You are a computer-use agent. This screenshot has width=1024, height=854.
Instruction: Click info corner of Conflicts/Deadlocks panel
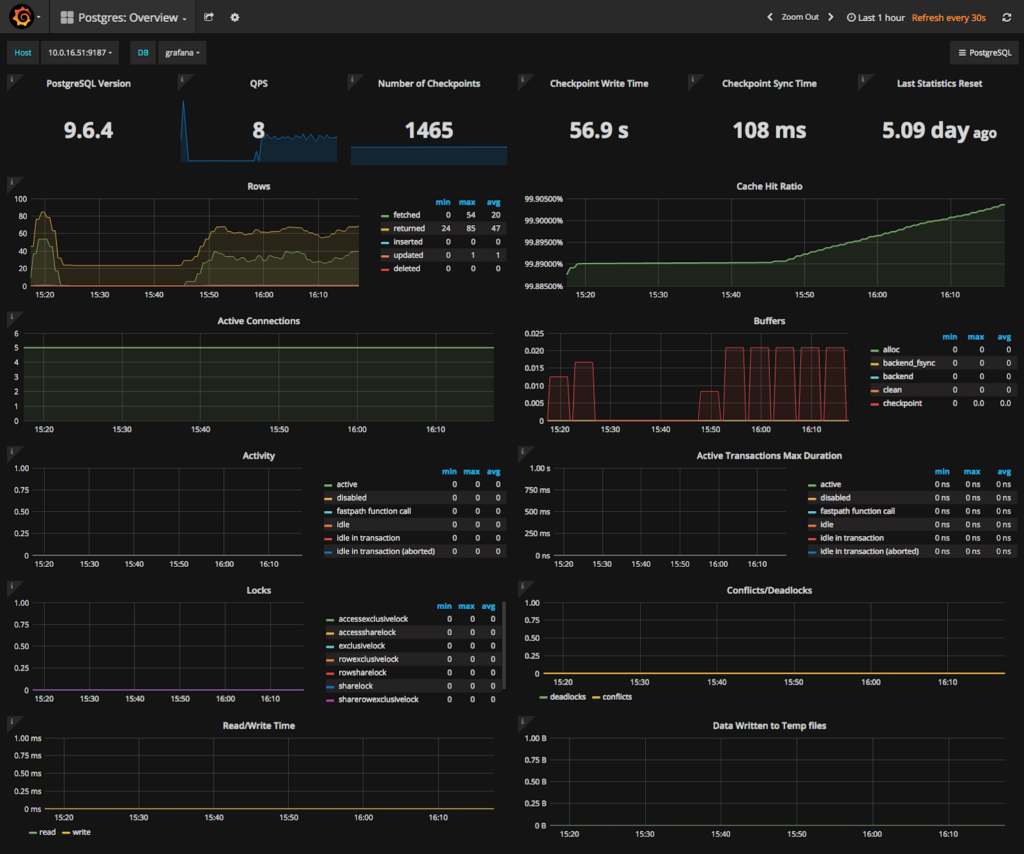523,586
